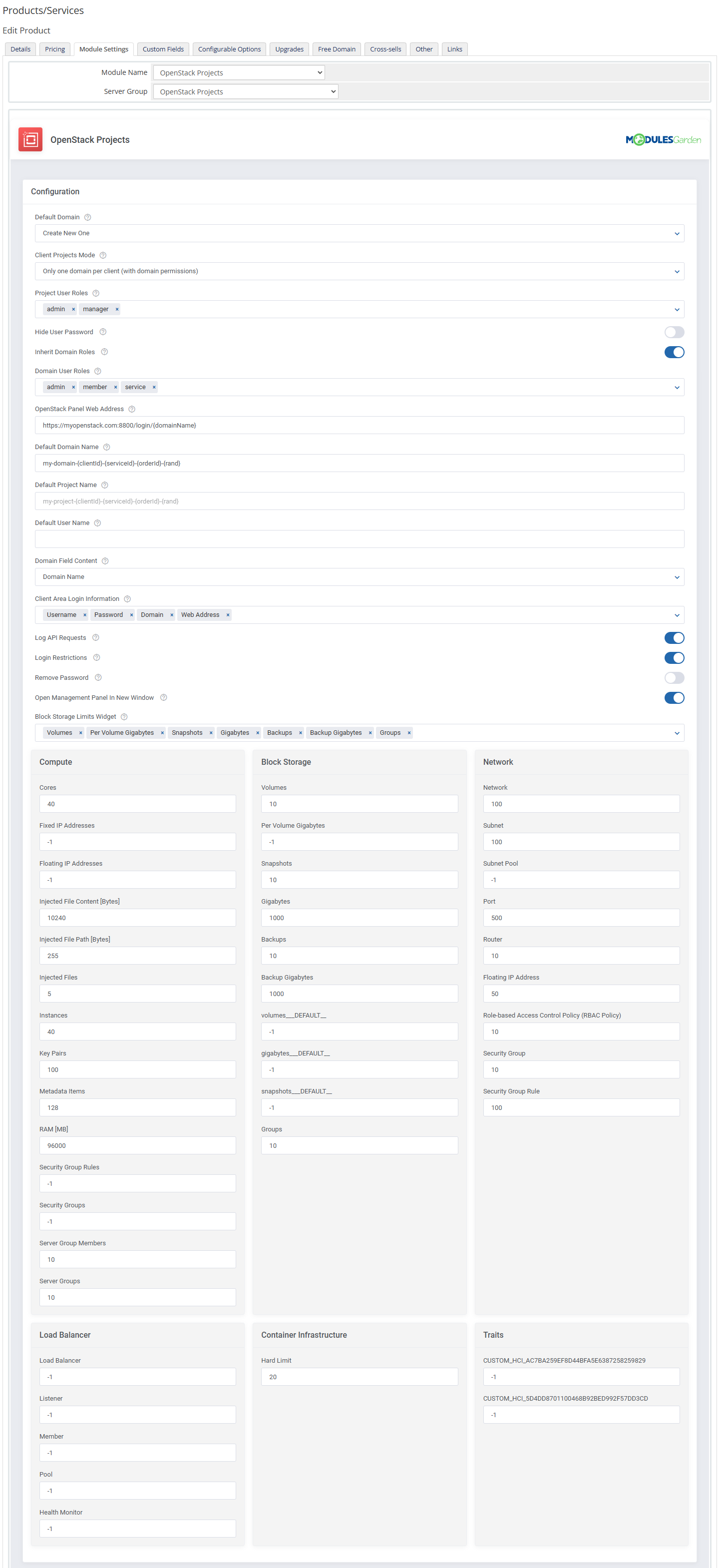
Task: Open help icon next to Default Domain Name
Action: tap(106, 447)
